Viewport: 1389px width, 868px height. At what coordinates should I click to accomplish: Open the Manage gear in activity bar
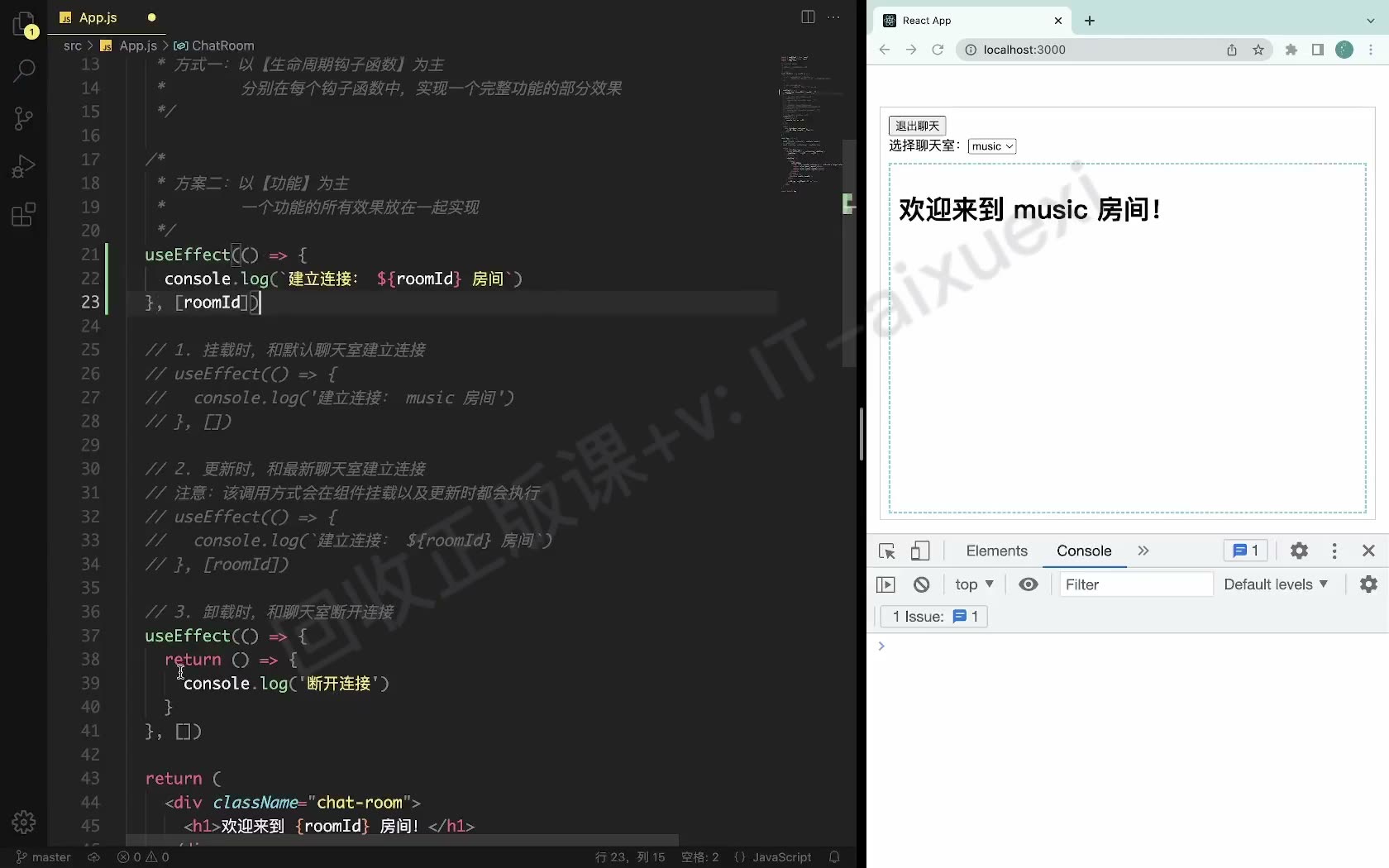point(24,822)
